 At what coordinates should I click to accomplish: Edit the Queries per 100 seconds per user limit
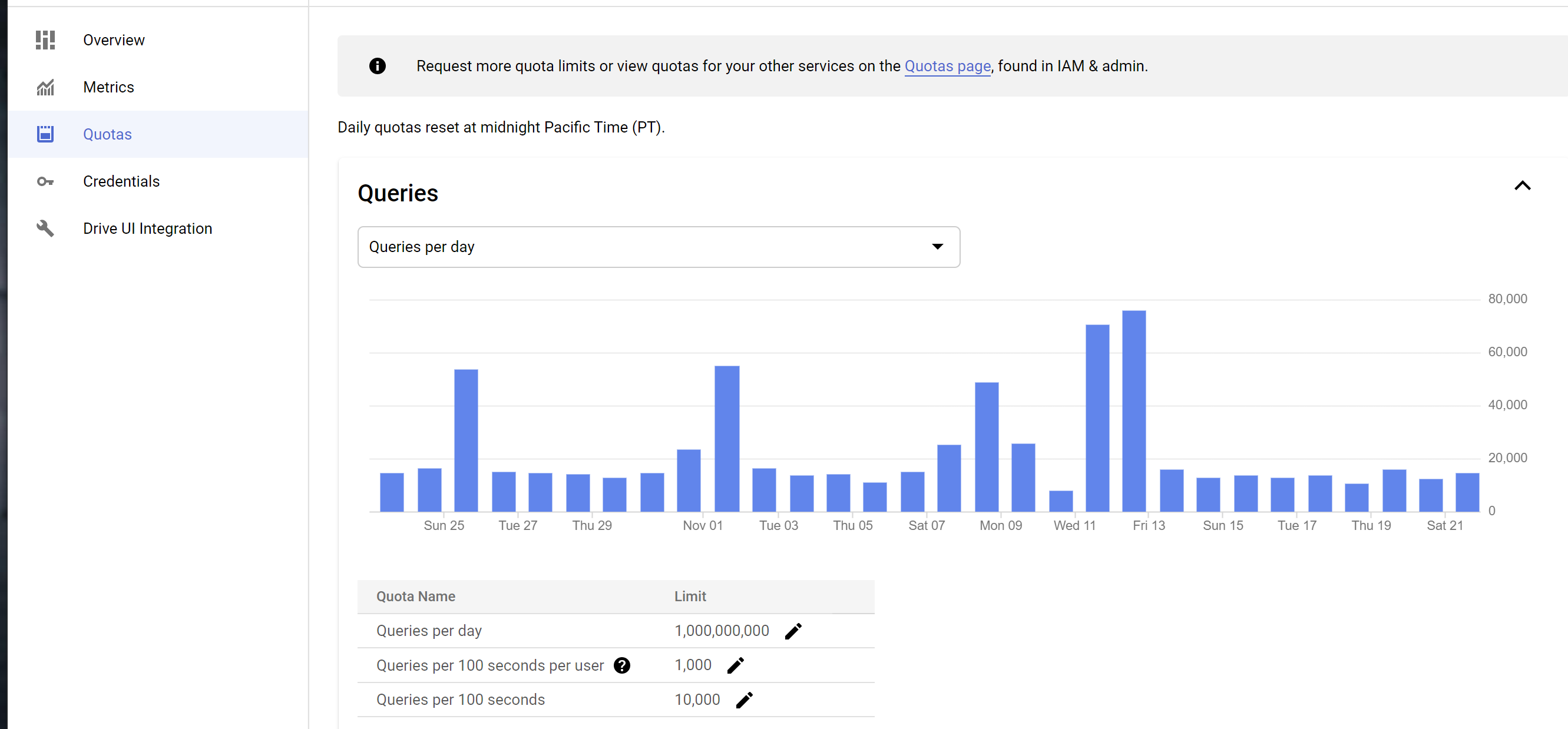pos(735,665)
